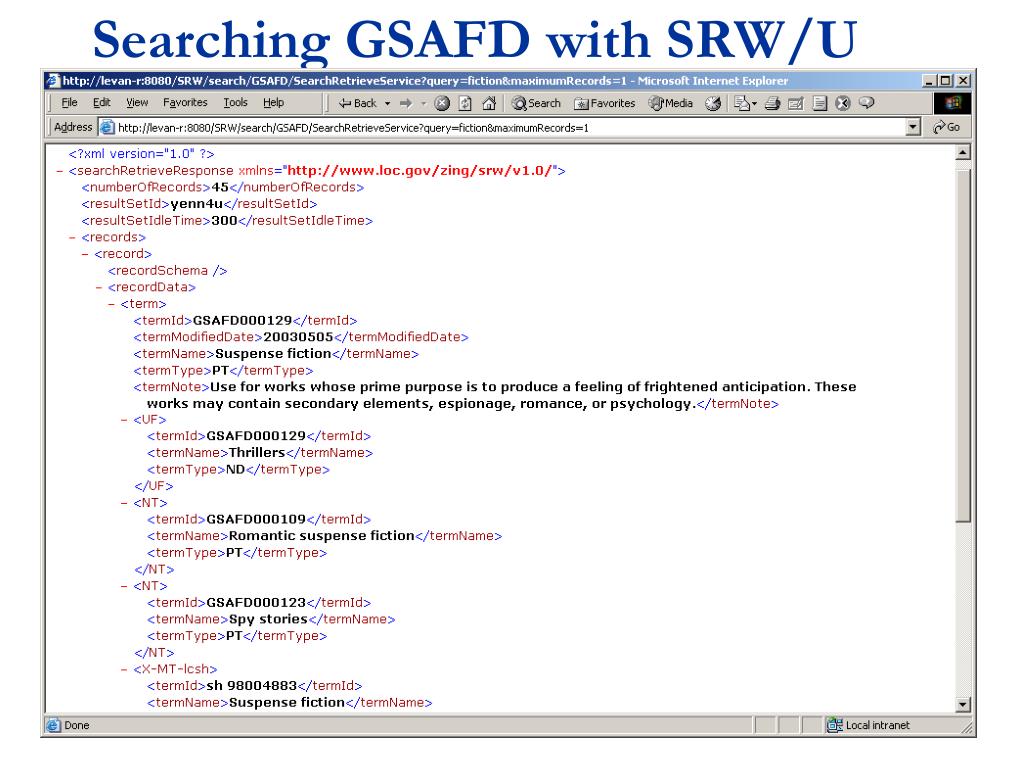
Task: Click the scroll up arrow
Action: click(963, 153)
